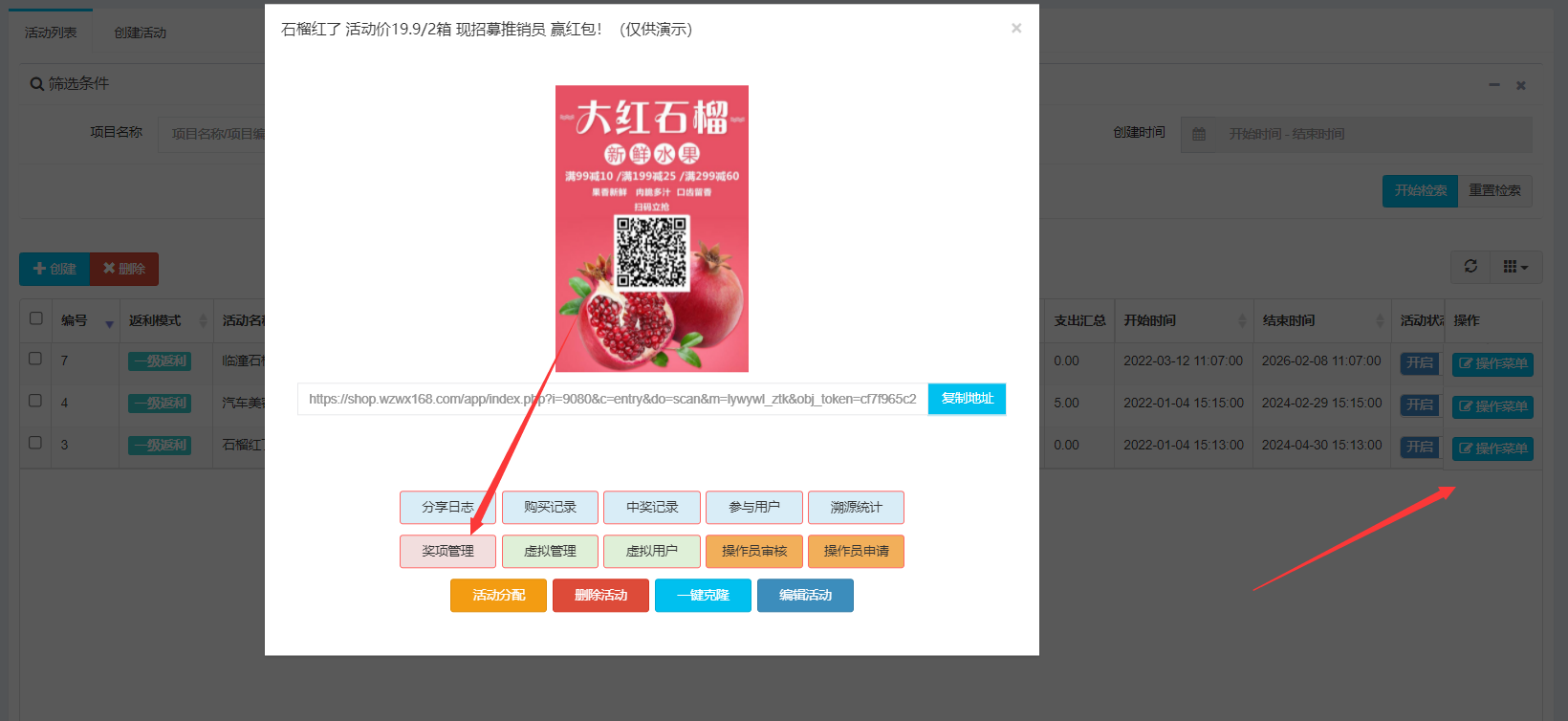
Task: Click the 筛选条件 search icon
Action: coord(37,84)
